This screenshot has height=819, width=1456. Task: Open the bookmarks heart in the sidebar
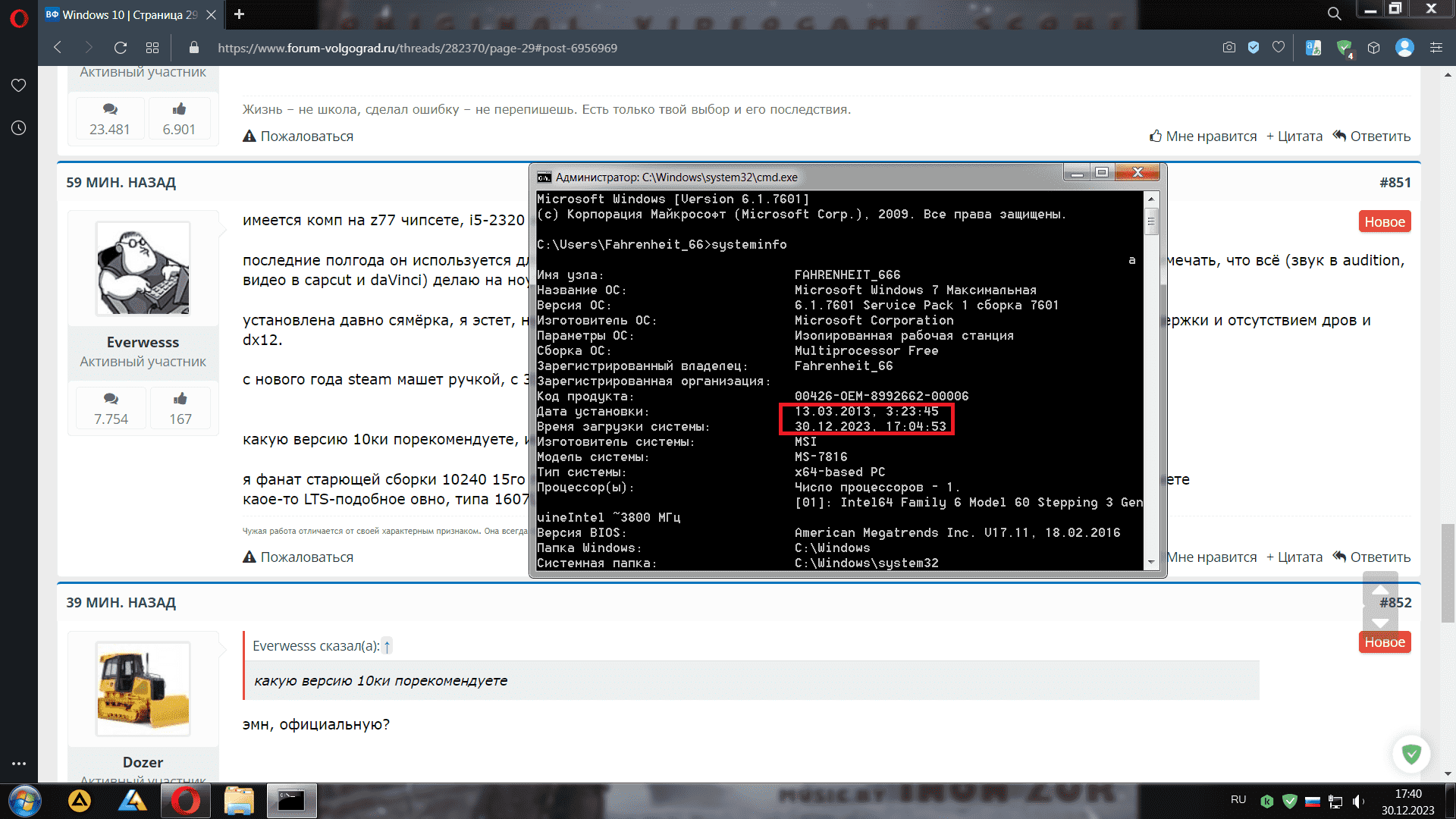coord(19,86)
